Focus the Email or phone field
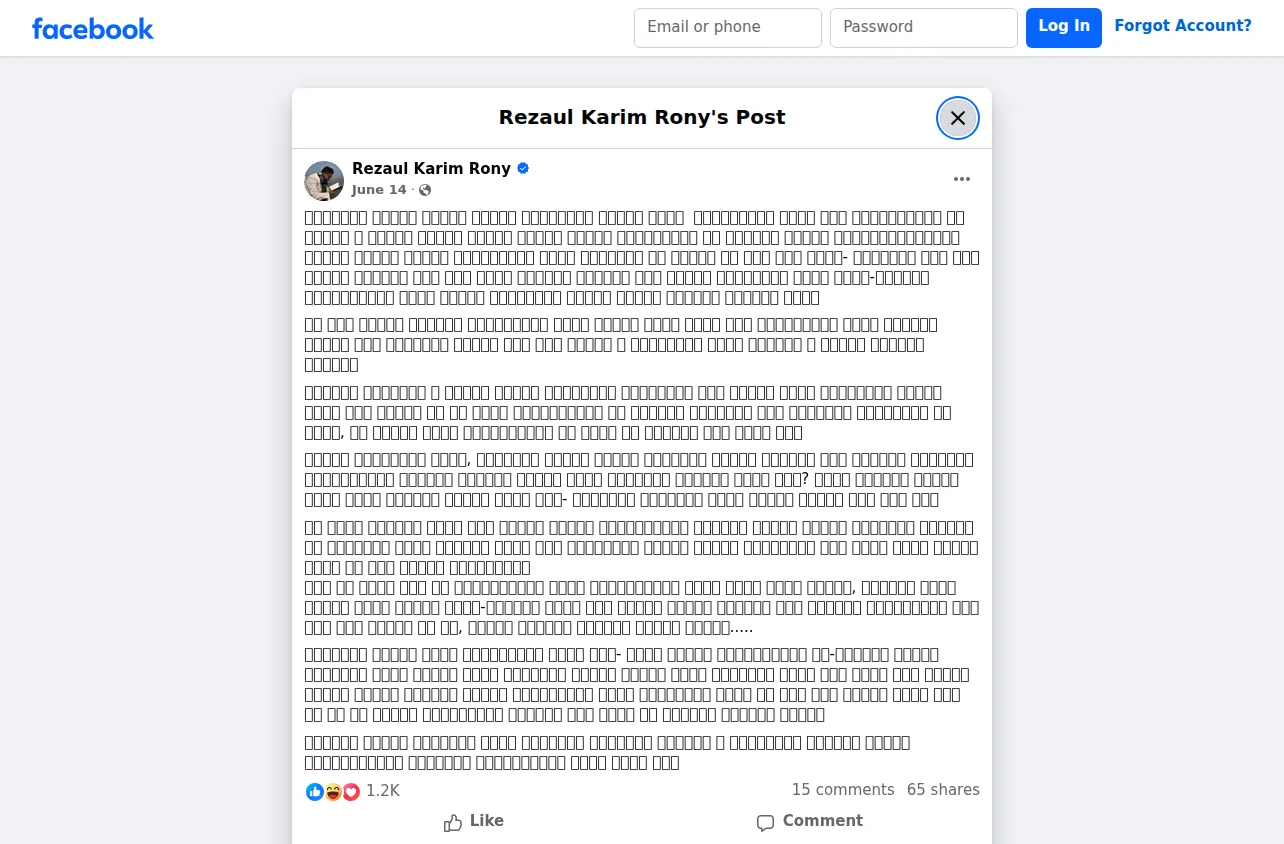The image size is (1284, 844). 728,28
